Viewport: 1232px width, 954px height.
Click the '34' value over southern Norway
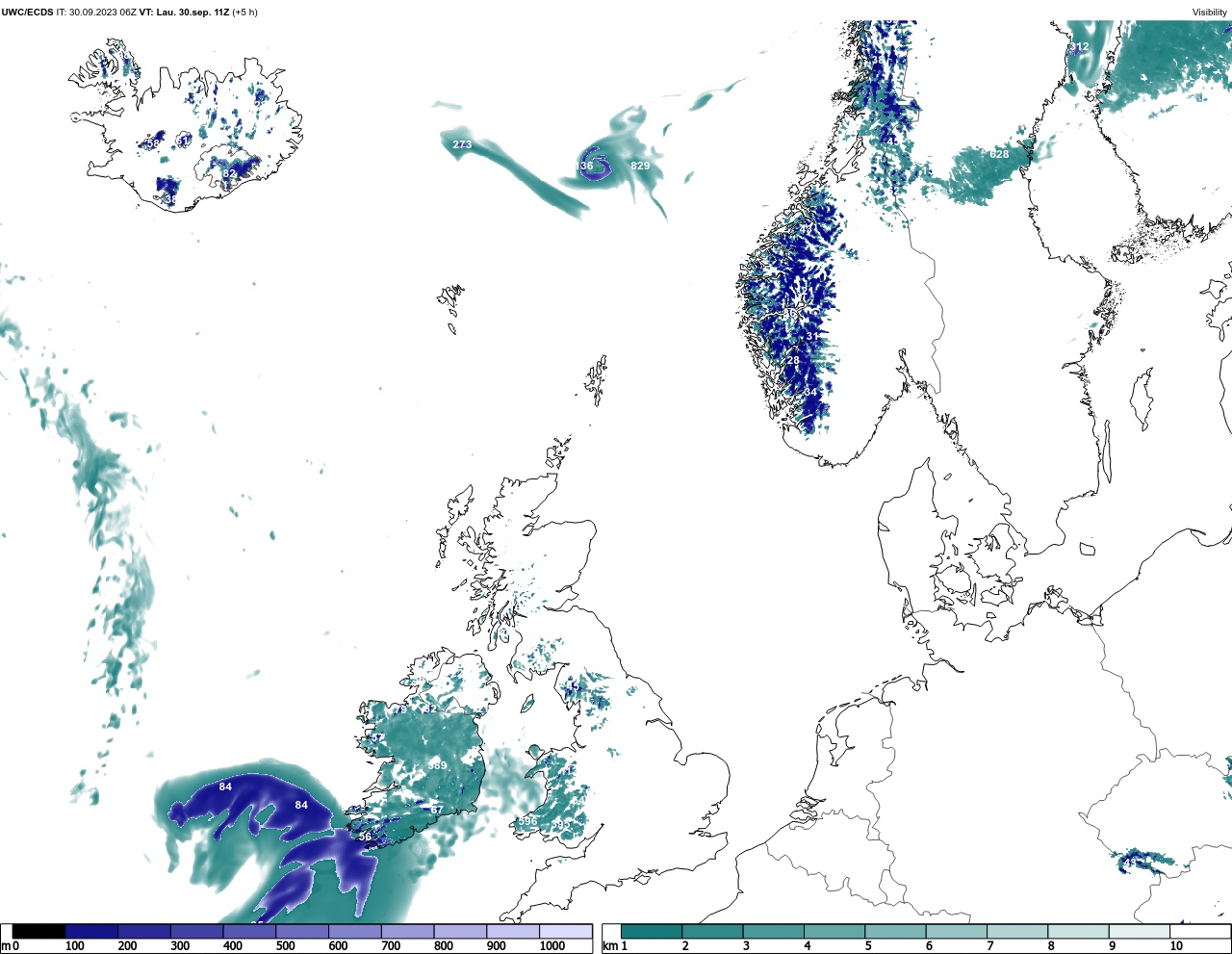810,393
